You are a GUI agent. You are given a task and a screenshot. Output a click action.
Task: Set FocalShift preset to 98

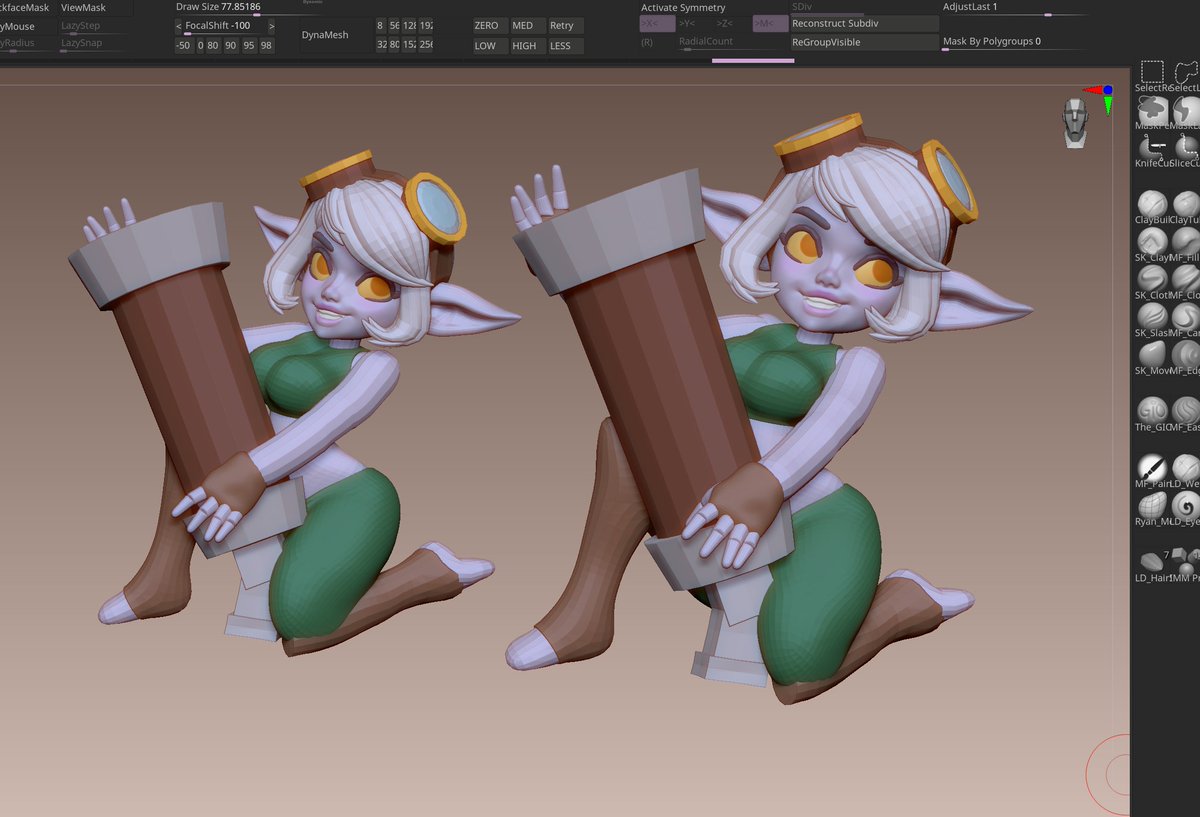266,46
